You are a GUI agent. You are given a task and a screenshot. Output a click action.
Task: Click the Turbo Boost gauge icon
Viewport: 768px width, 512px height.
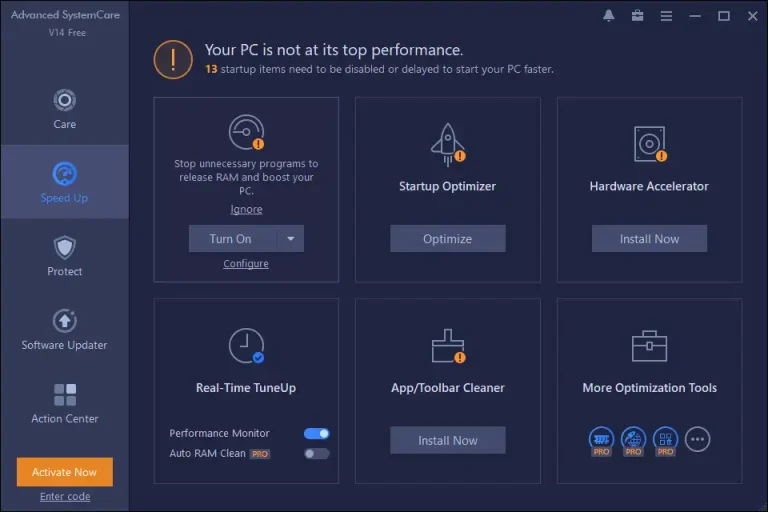(246, 132)
